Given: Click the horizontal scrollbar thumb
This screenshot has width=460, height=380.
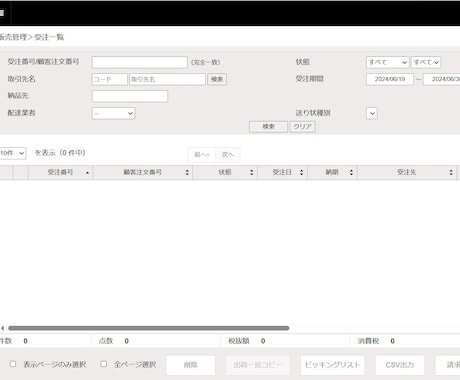Looking at the screenshot, I should coord(149,328).
